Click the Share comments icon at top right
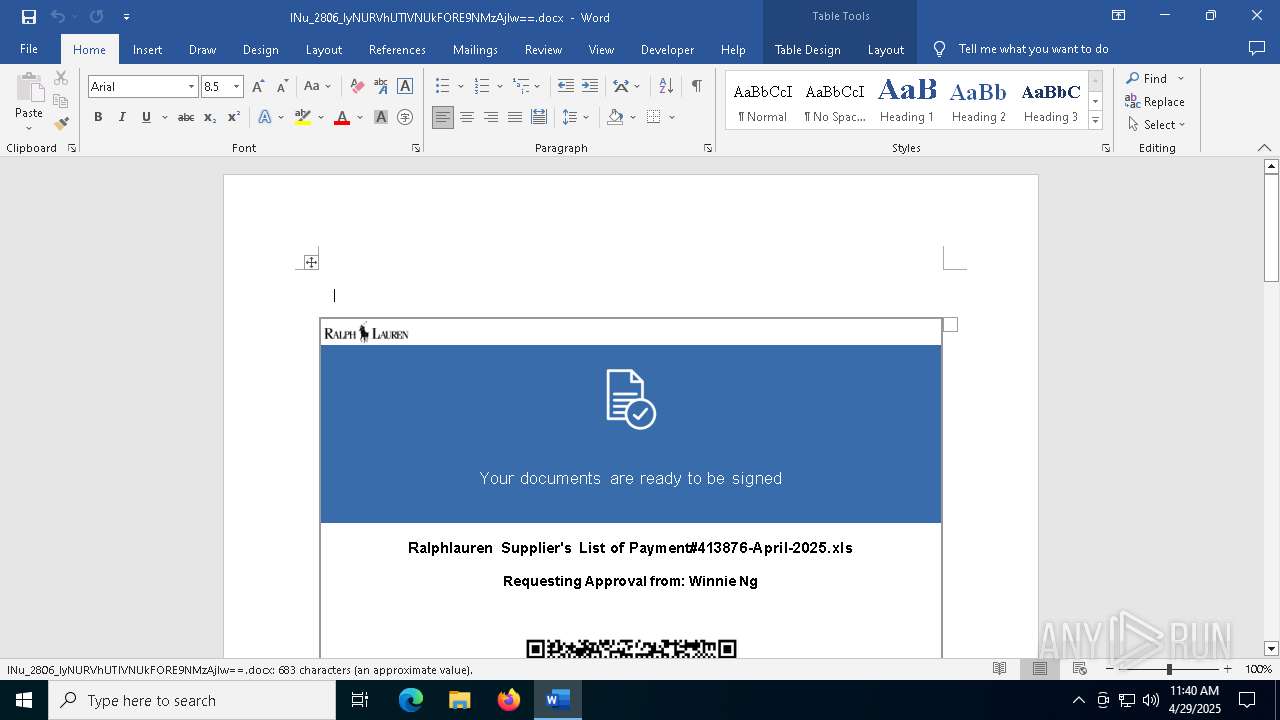 1257,49
